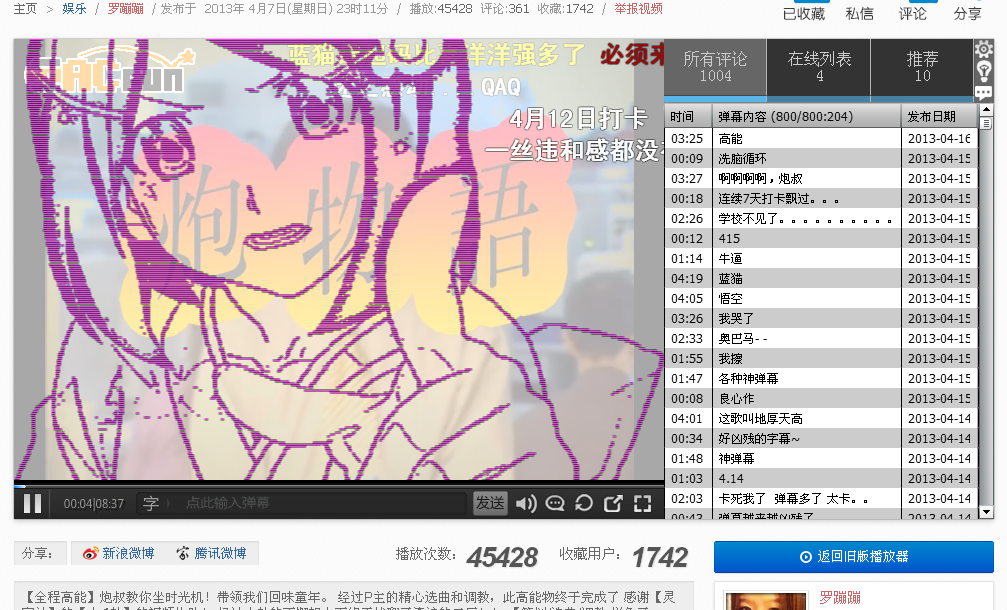Select danmaku row 悟空
The width and height of the screenshot is (1007, 610).
coord(821,299)
